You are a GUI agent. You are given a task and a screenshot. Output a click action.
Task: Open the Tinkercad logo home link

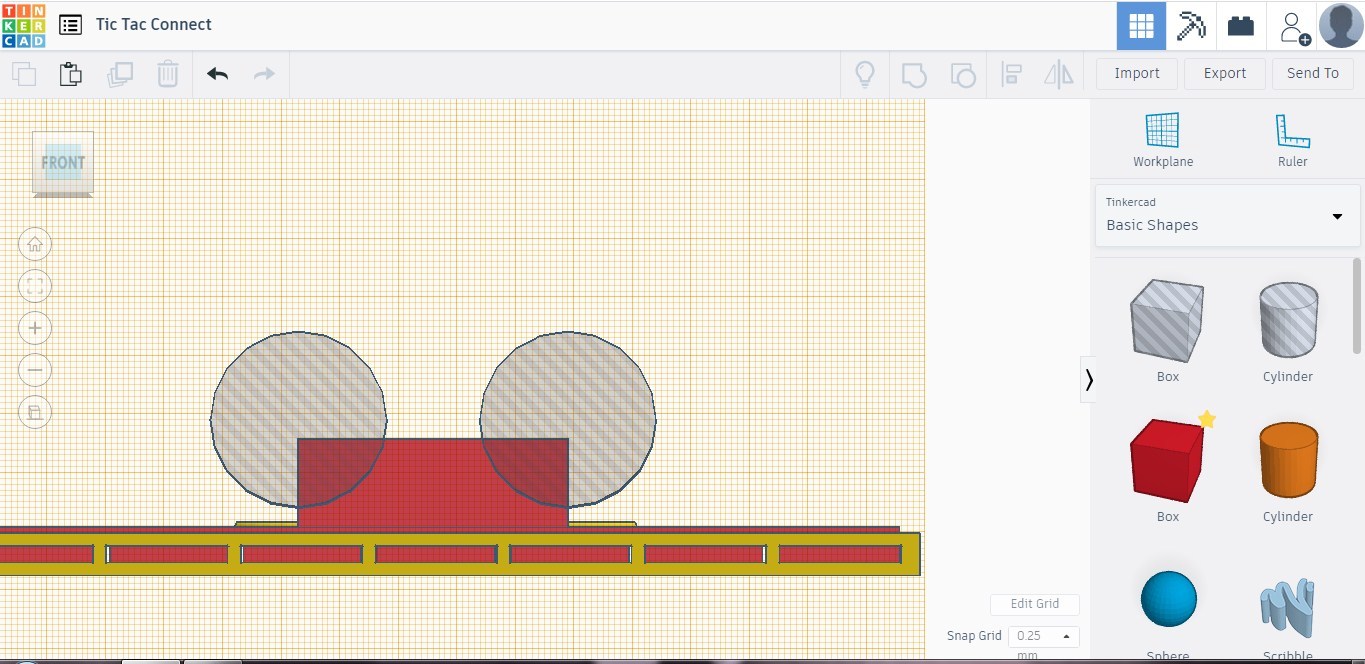click(23, 25)
